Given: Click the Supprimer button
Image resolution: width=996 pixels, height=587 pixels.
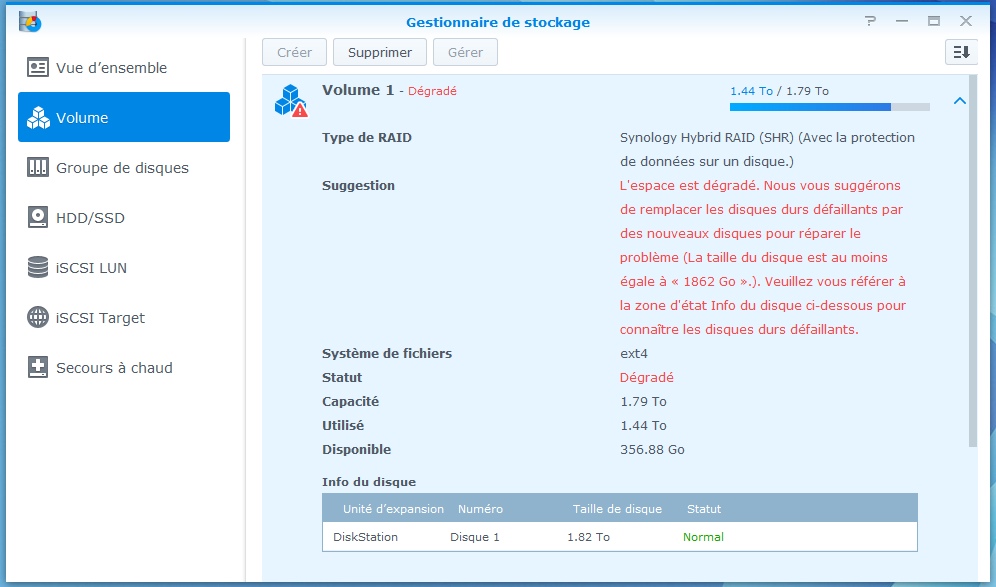Looking at the screenshot, I should pyautogui.click(x=380, y=52).
